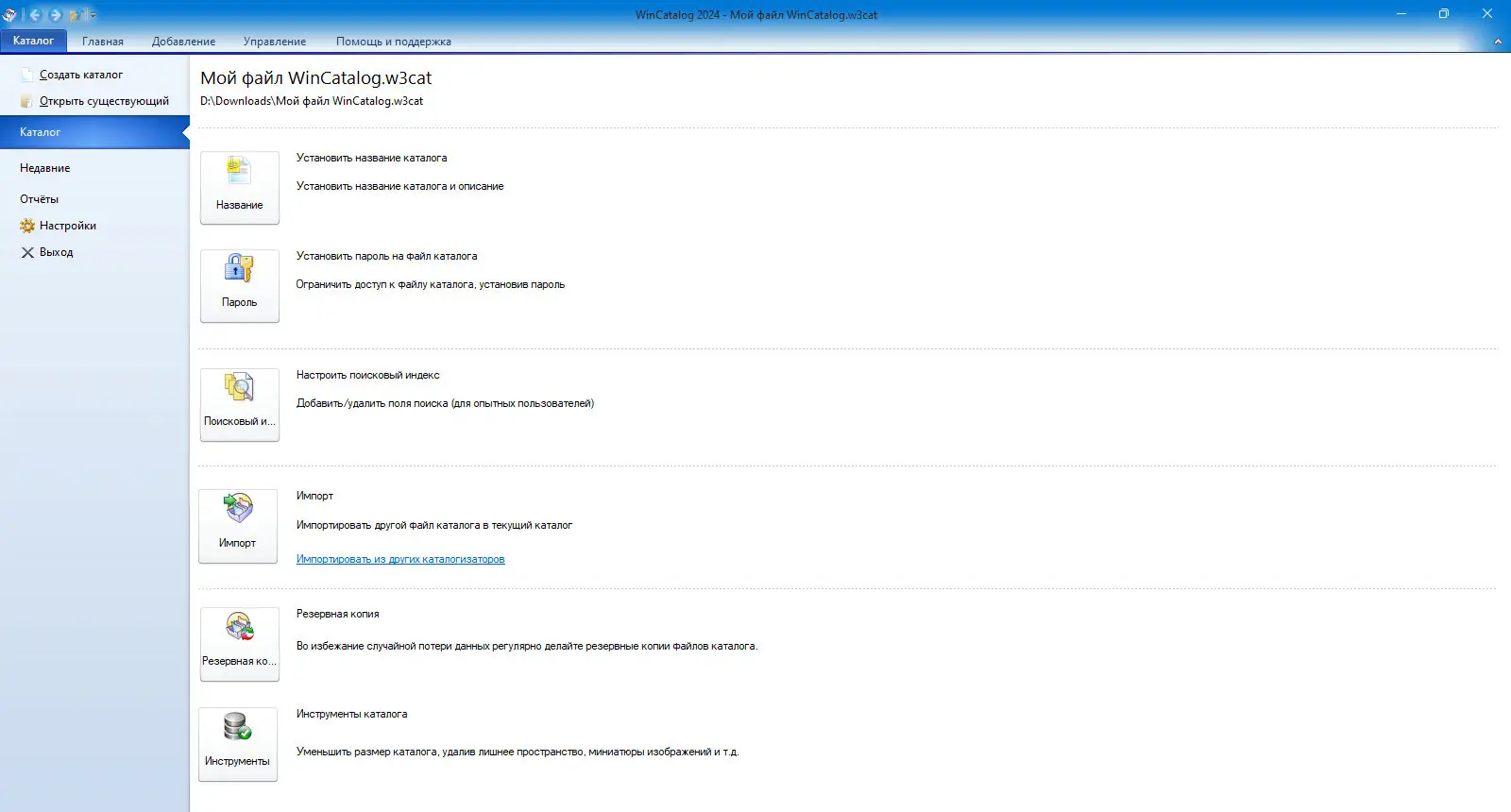The height and width of the screenshot is (812, 1511).
Task: Click the text Установить пароль на файл каталога
Action: point(387,256)
